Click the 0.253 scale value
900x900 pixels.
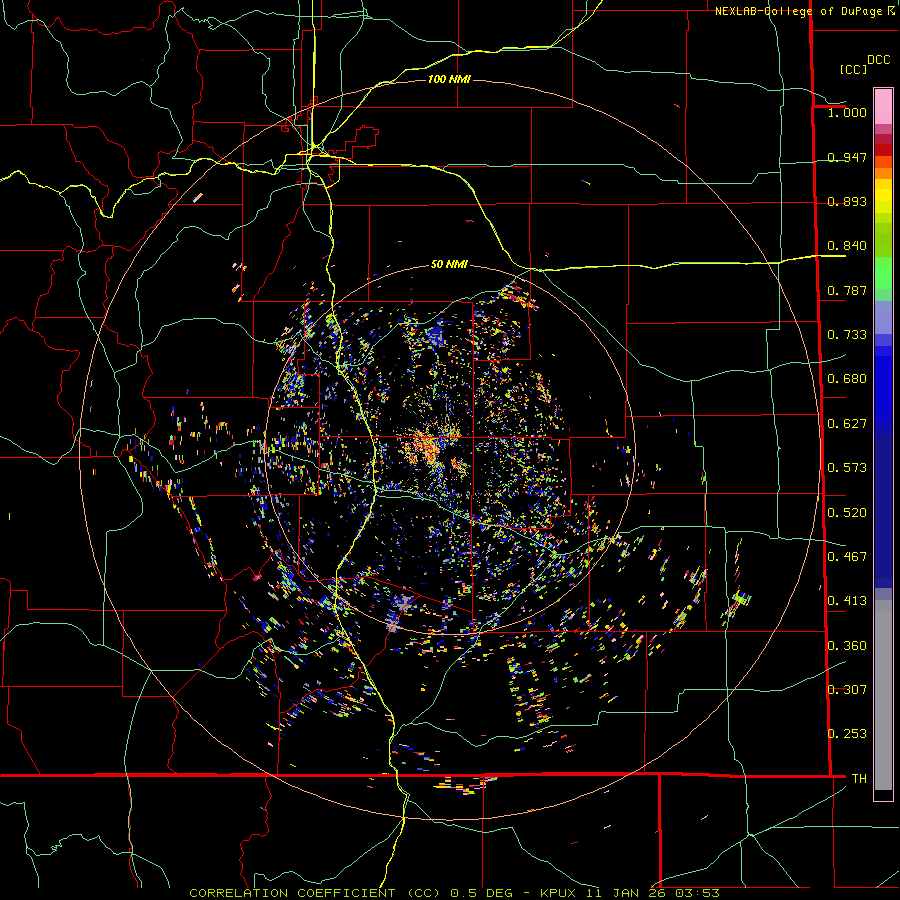pyautogui.click(x=847, y=734)
